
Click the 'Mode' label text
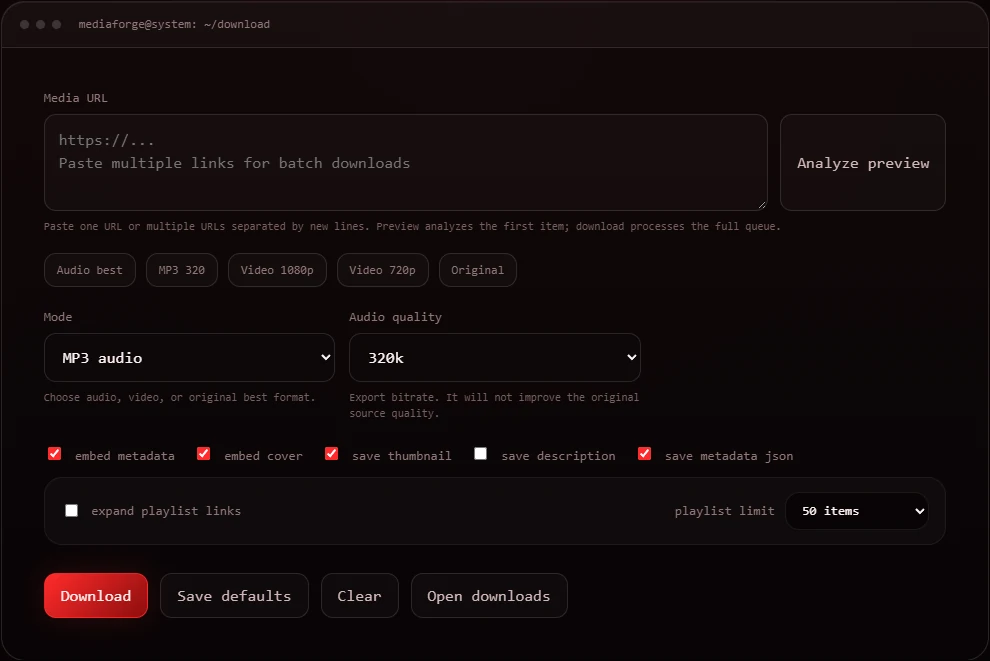[x=57, y=317]
